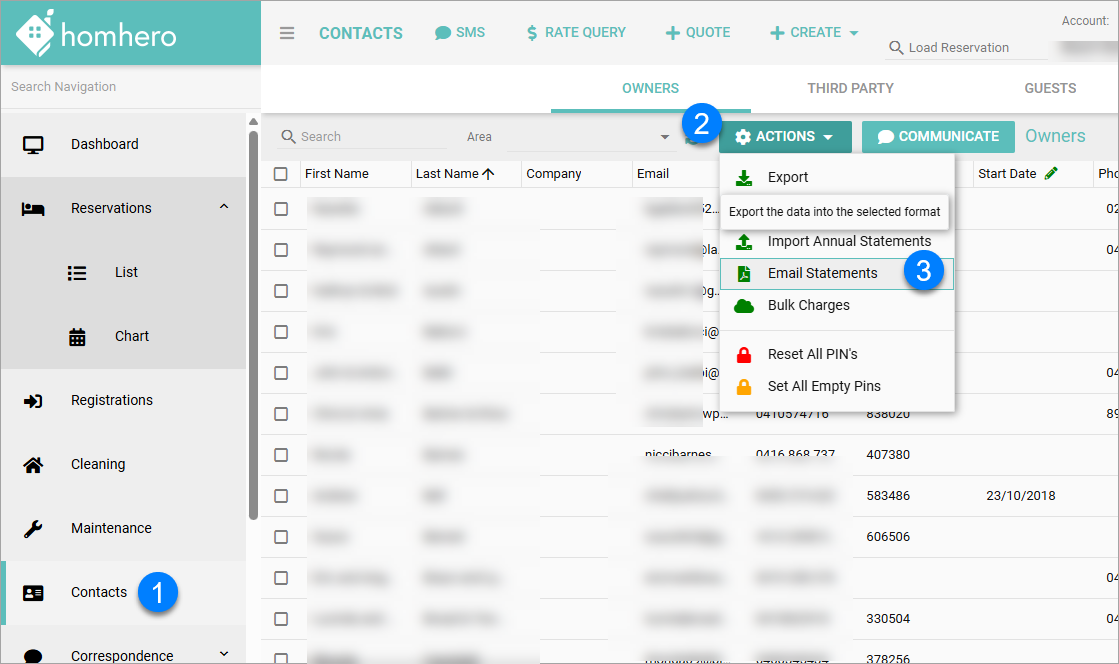
Task: Expand the Create dropdown
Action: 814,33
